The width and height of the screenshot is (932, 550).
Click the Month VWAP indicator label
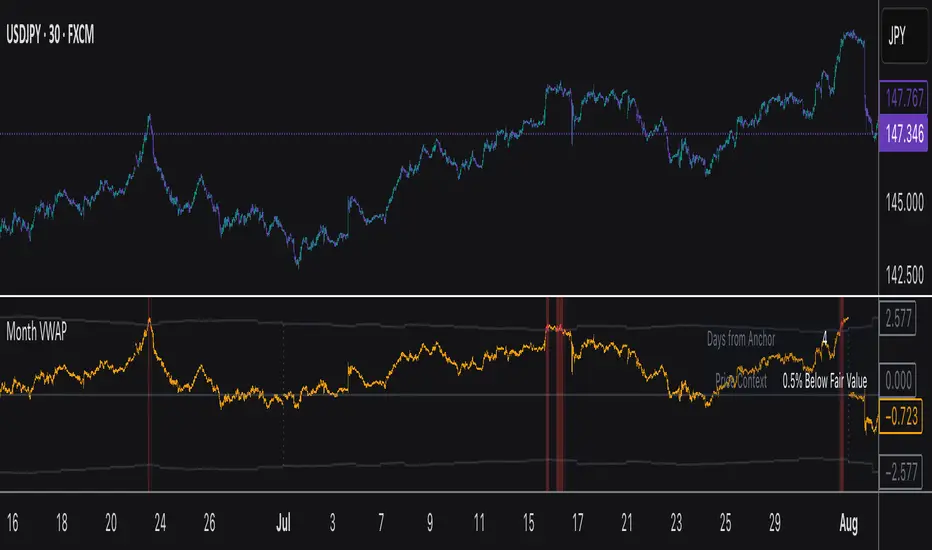click(x=36, y=332)
